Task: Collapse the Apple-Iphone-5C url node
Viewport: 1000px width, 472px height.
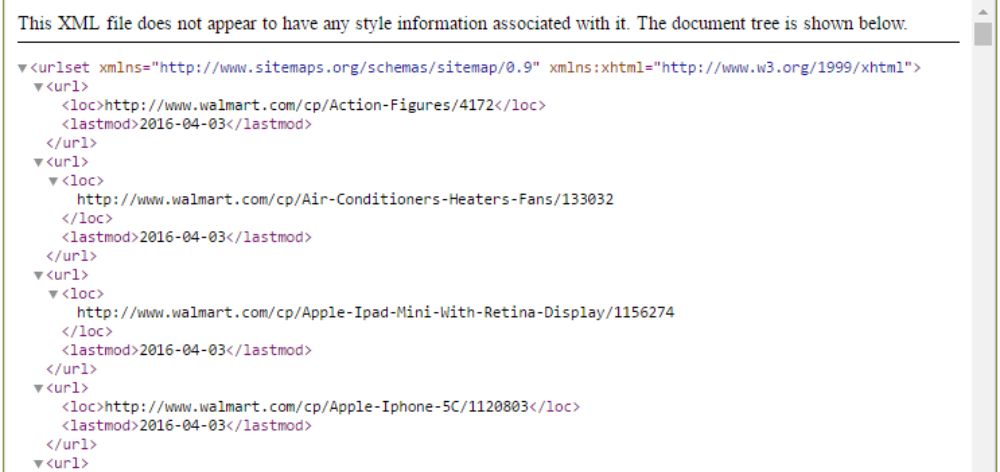Action: tap(38, 388)
